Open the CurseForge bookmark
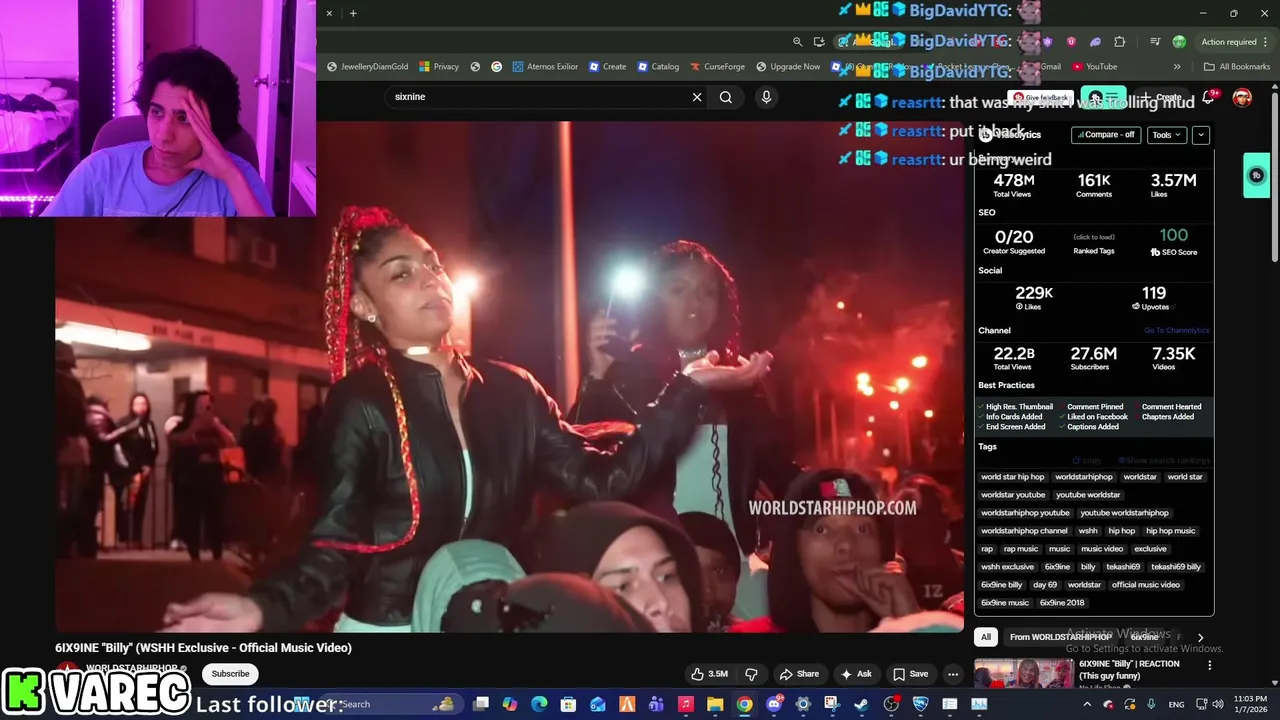The height and width of the screenshot is (720, 1280). [x=717, y=67]
